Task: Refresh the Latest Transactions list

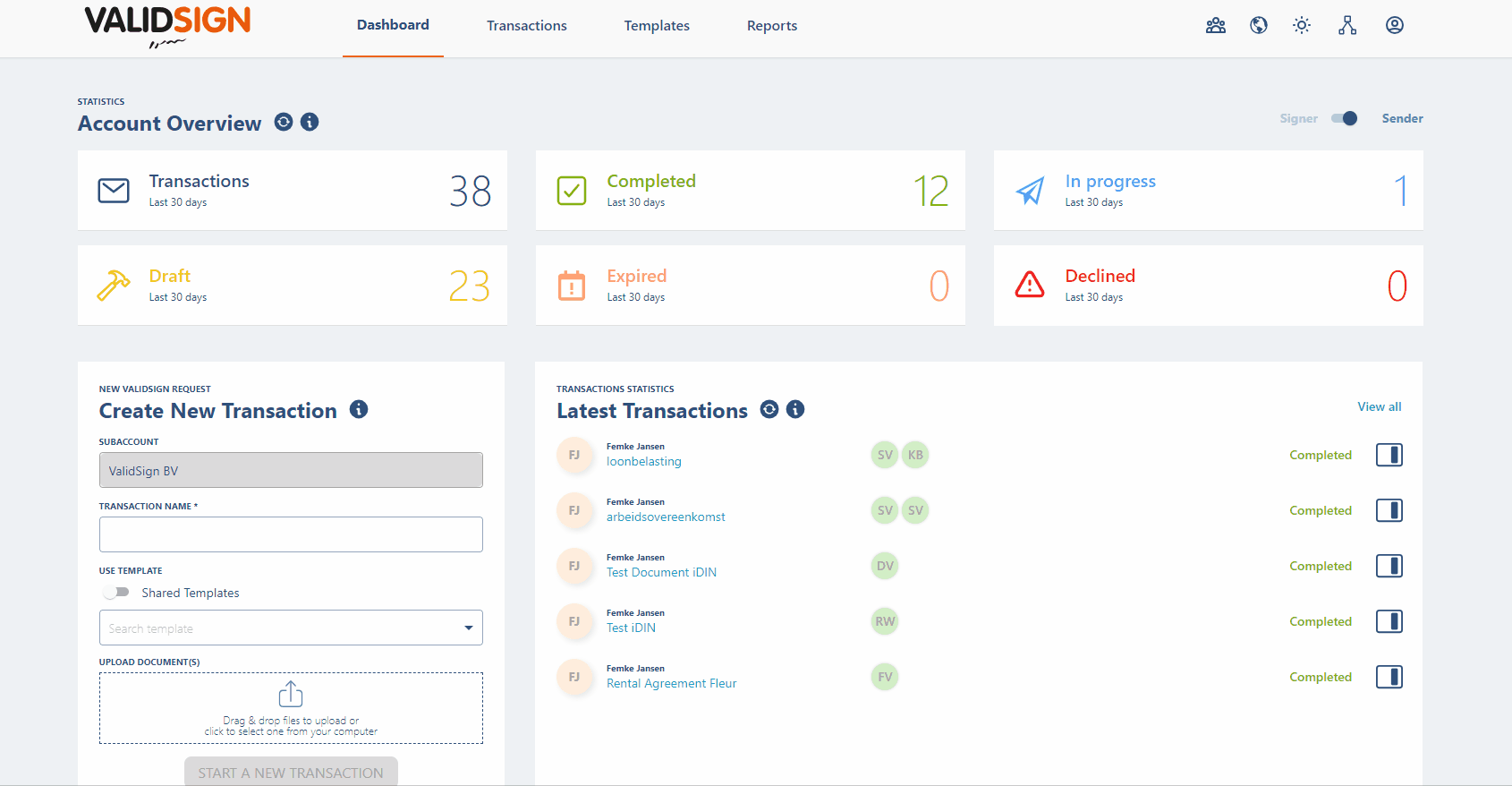Action: pyautogui.click(x=769, y=409)
